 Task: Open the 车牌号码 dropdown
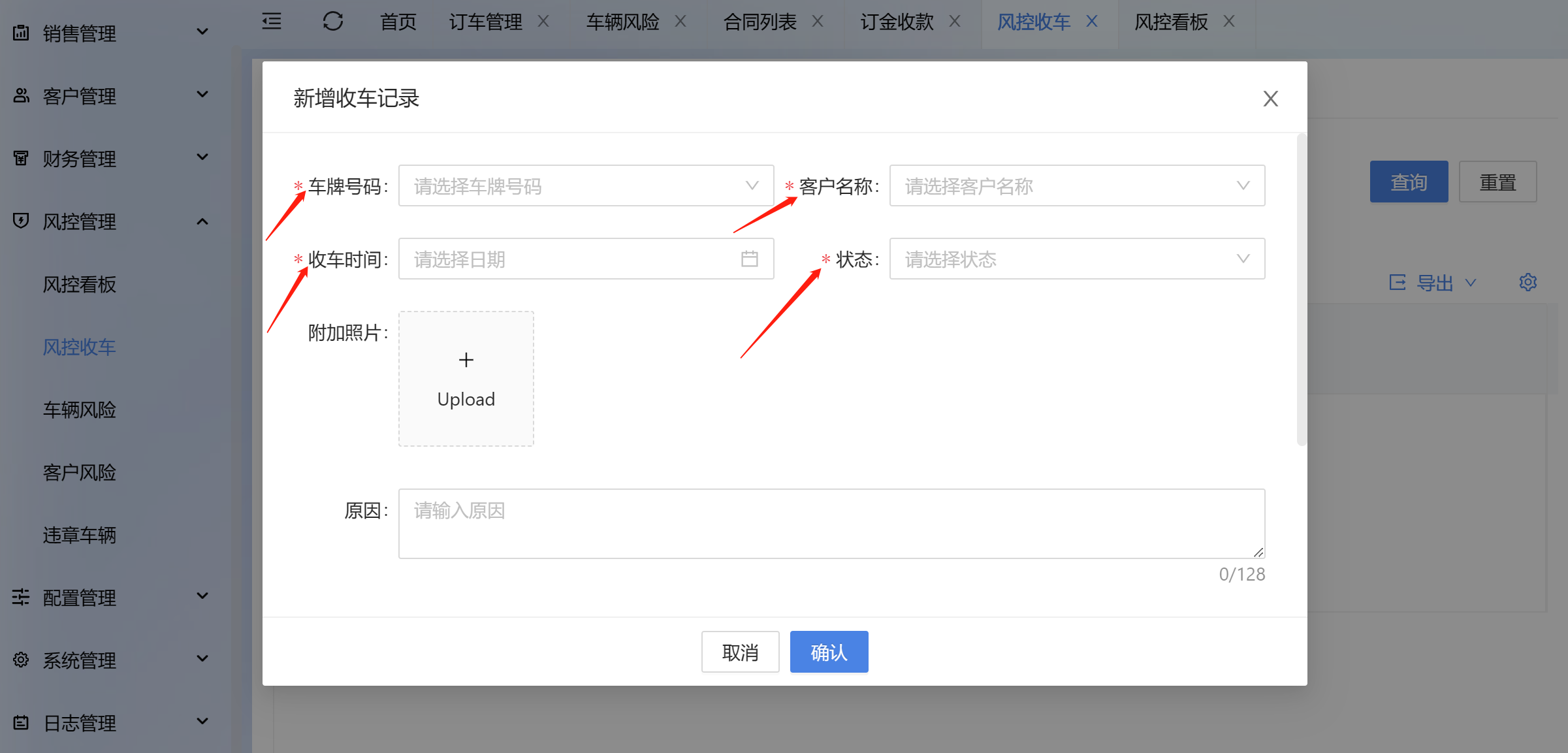(585, 186)
